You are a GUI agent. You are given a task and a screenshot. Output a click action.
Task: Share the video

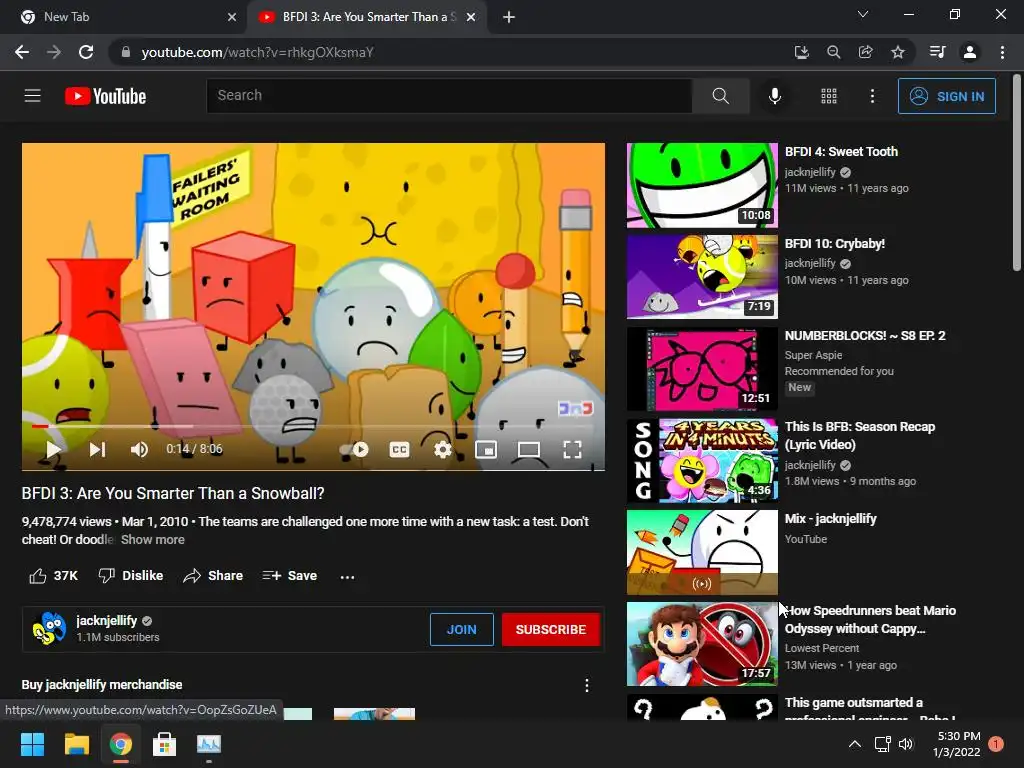(213, 575)
